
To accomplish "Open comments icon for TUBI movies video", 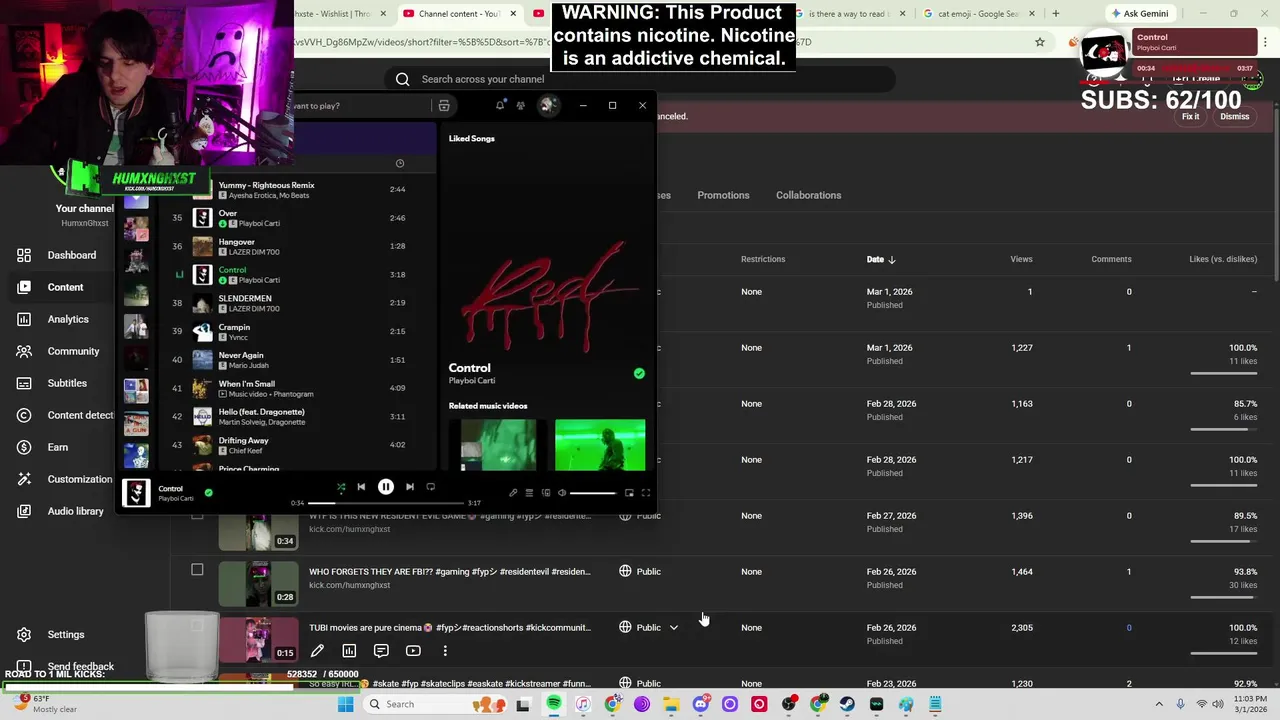I will (381, 651).
